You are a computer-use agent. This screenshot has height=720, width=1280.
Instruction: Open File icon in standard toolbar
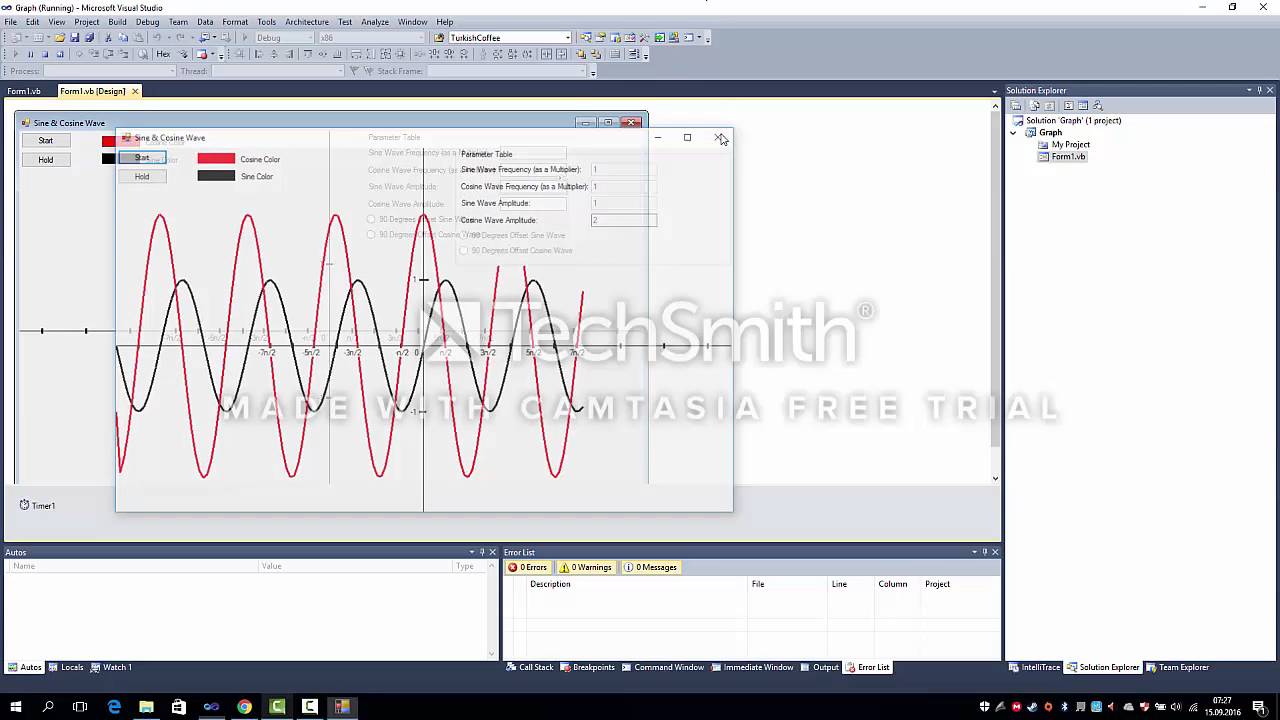[60, 38]
